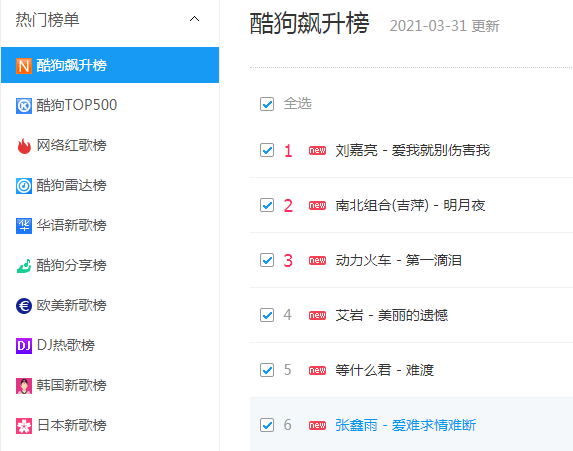This screenshot has height=451, width=573.
Task: Play 等什么君 - 难渡
Action: coord(384,370)
